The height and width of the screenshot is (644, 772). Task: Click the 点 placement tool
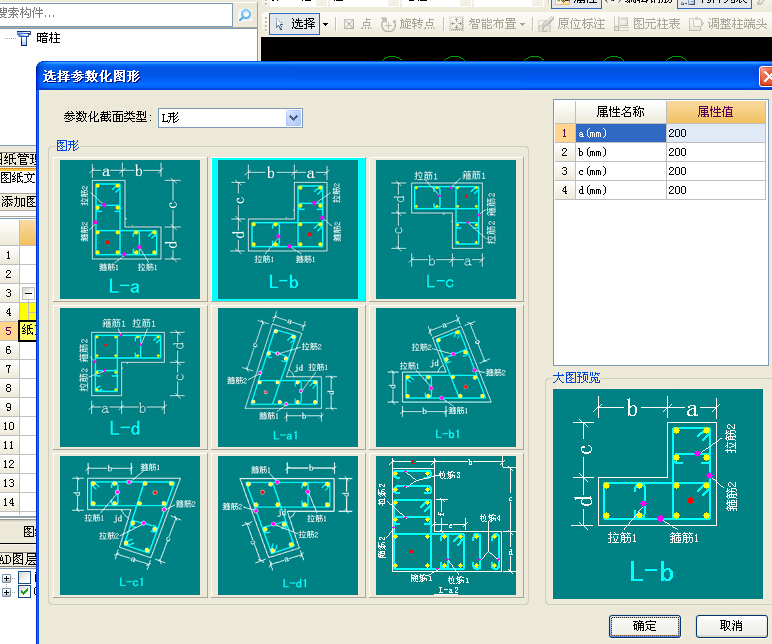[358, 24]
